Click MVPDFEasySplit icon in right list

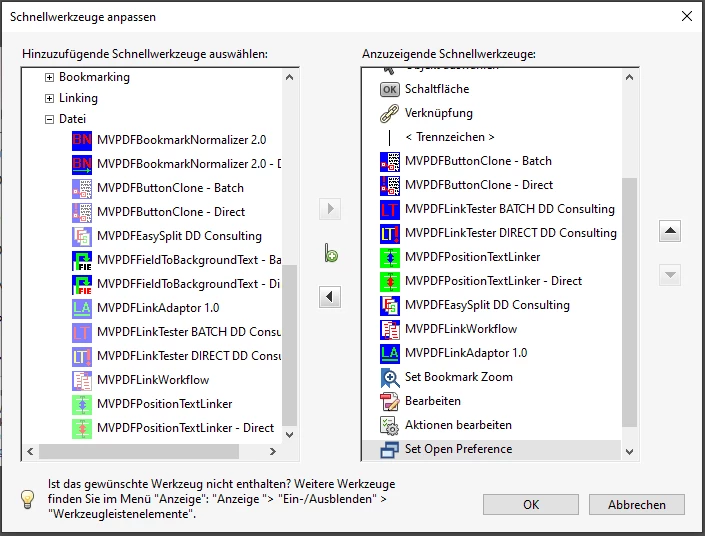[390, 305]
